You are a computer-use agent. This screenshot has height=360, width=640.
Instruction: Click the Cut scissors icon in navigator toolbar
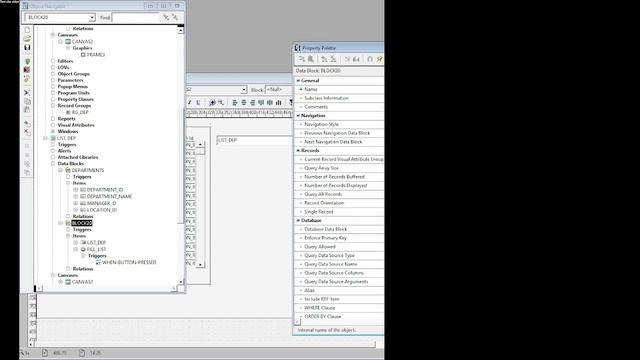(x=27, y=93)
